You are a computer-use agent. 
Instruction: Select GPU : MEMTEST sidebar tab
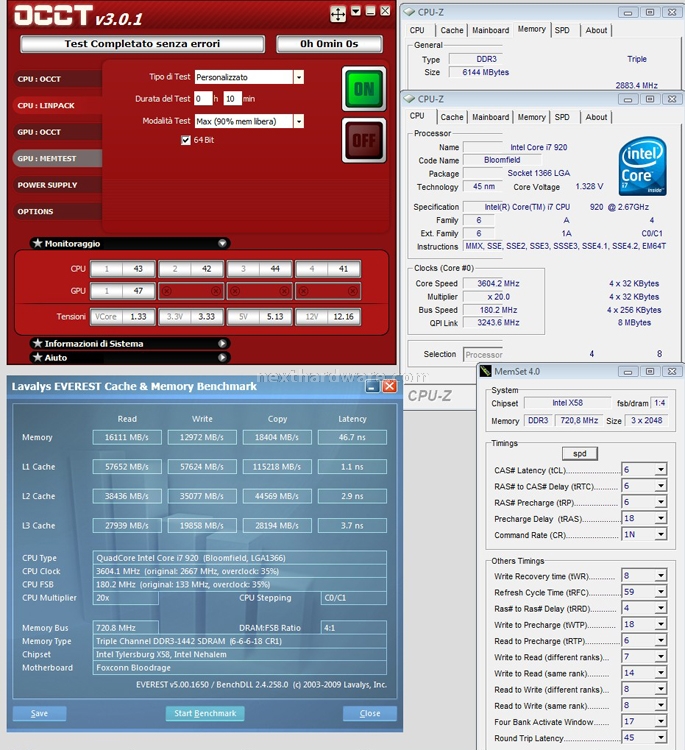pyautogui.click(x=57, y=158)
